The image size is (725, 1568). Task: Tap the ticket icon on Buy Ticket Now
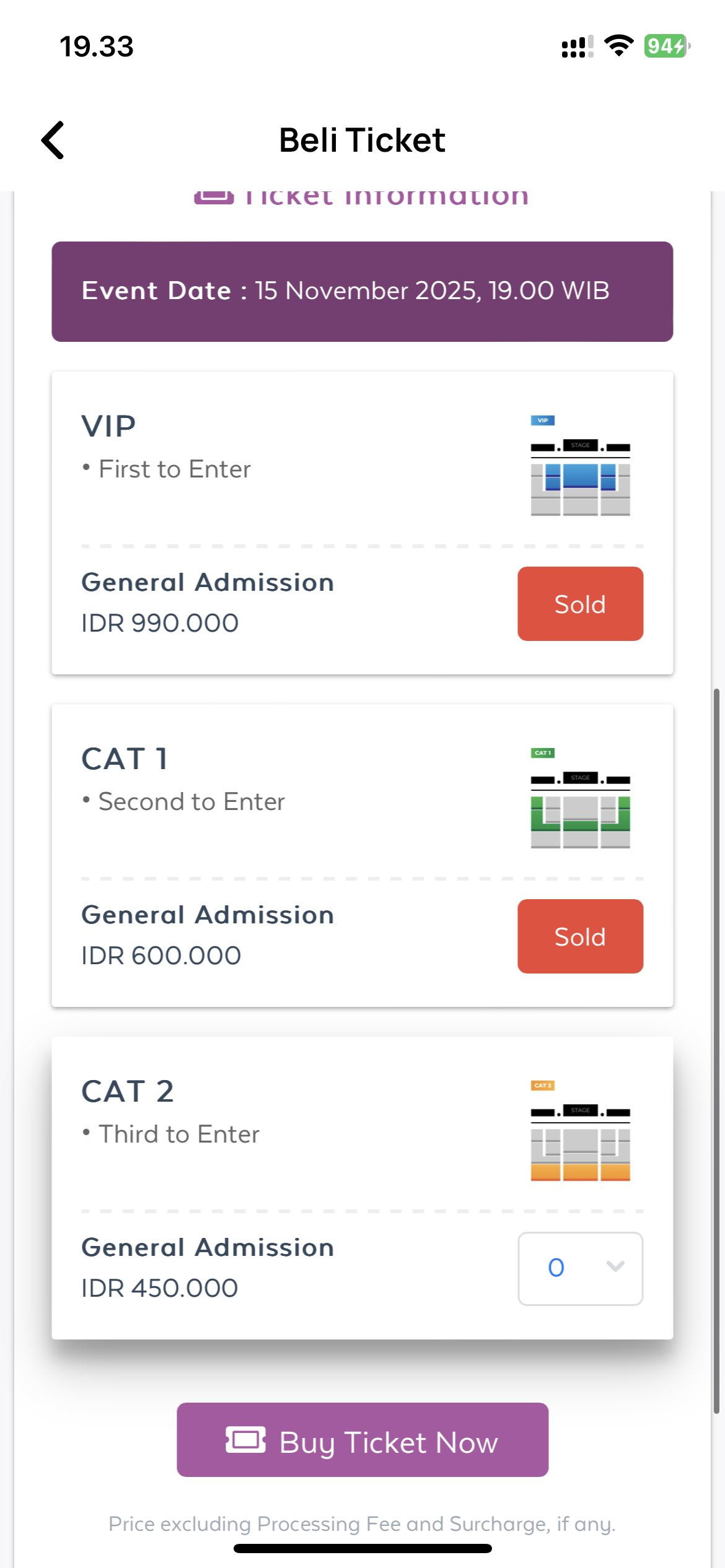(x=245, y=1440)
